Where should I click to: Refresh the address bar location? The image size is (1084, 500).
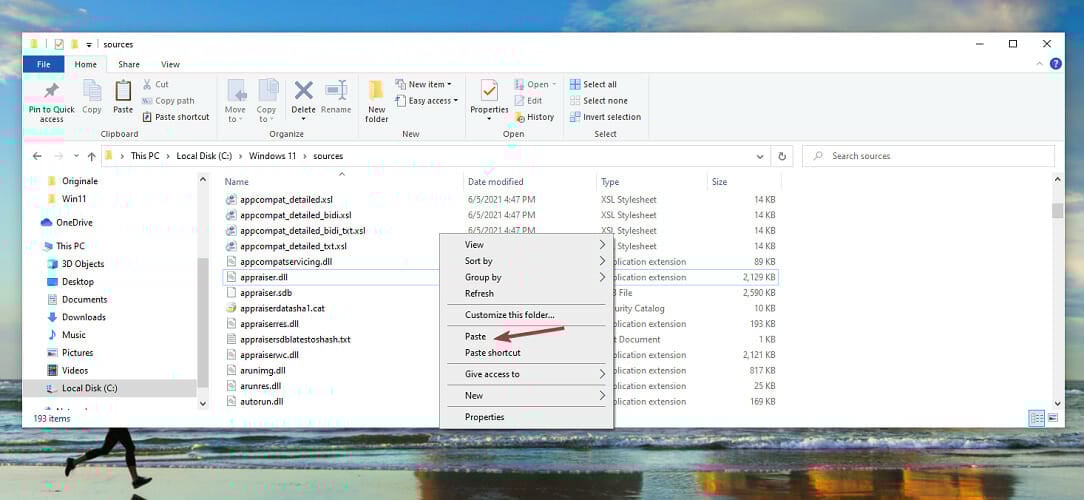(x=782, y=156)
